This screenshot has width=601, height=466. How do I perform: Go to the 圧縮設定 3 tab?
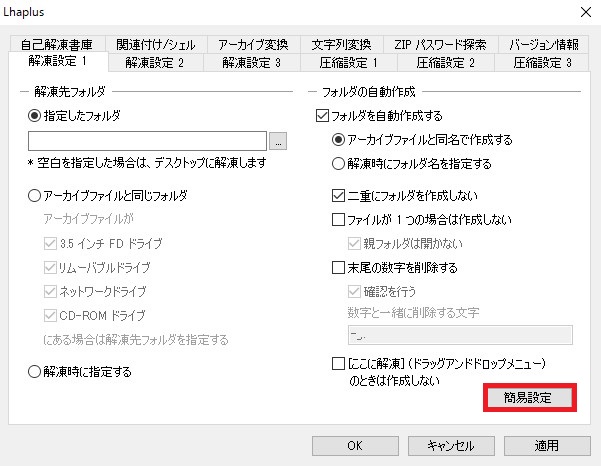542,62
